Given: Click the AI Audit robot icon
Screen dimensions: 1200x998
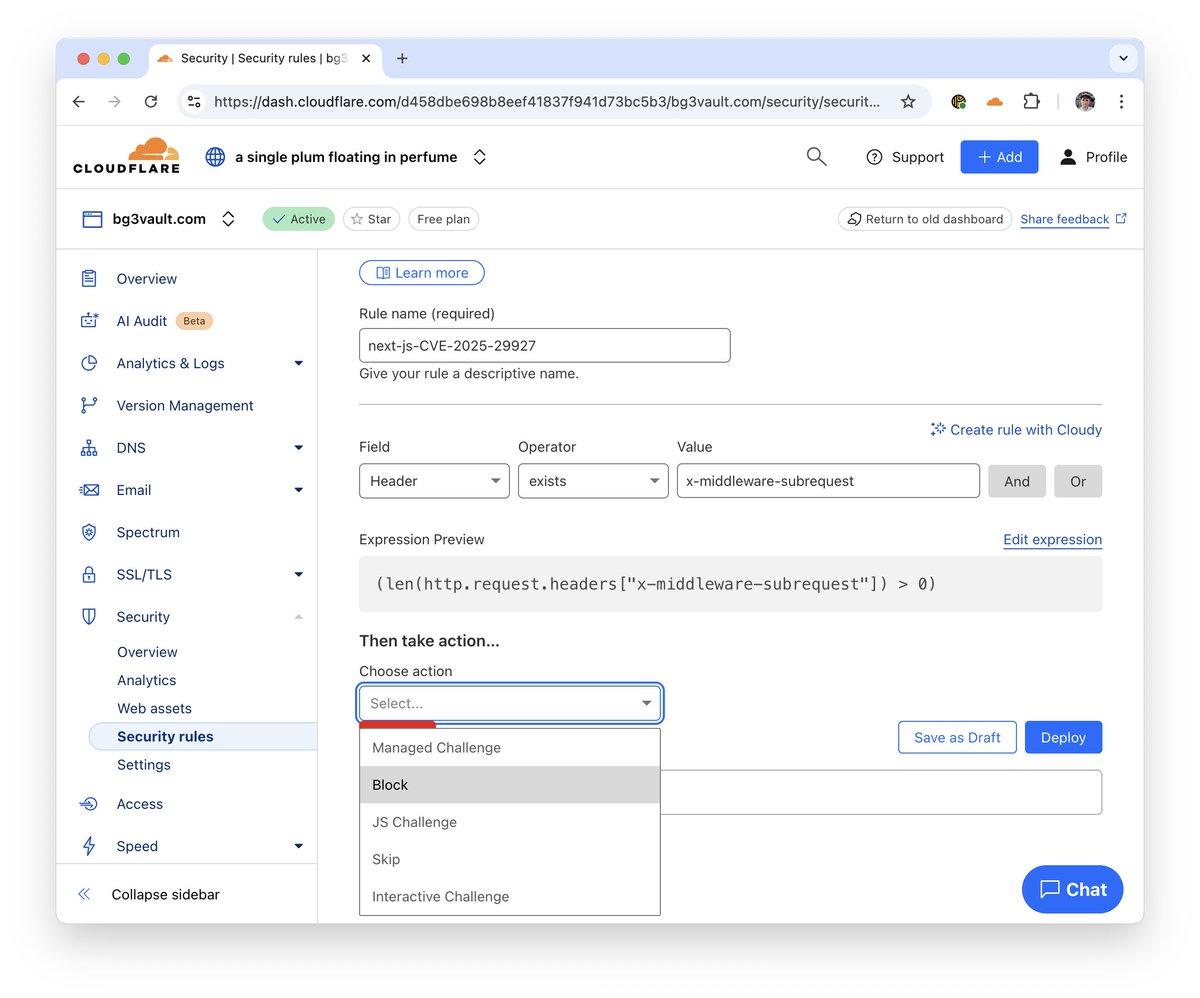Looking at the screenshot, I should click(x=89, y=321).
